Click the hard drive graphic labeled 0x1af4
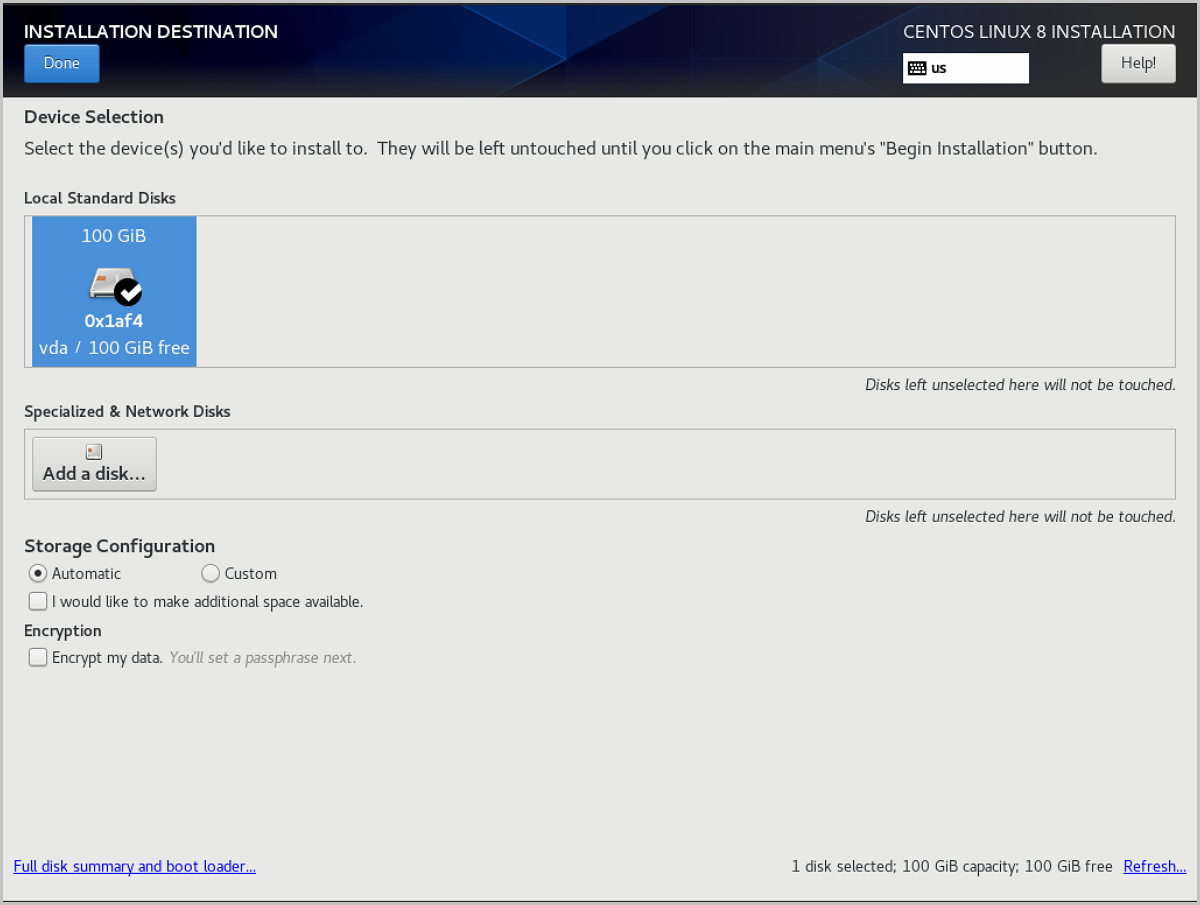This screenshot has height=905, width=1200. point(110,283)
